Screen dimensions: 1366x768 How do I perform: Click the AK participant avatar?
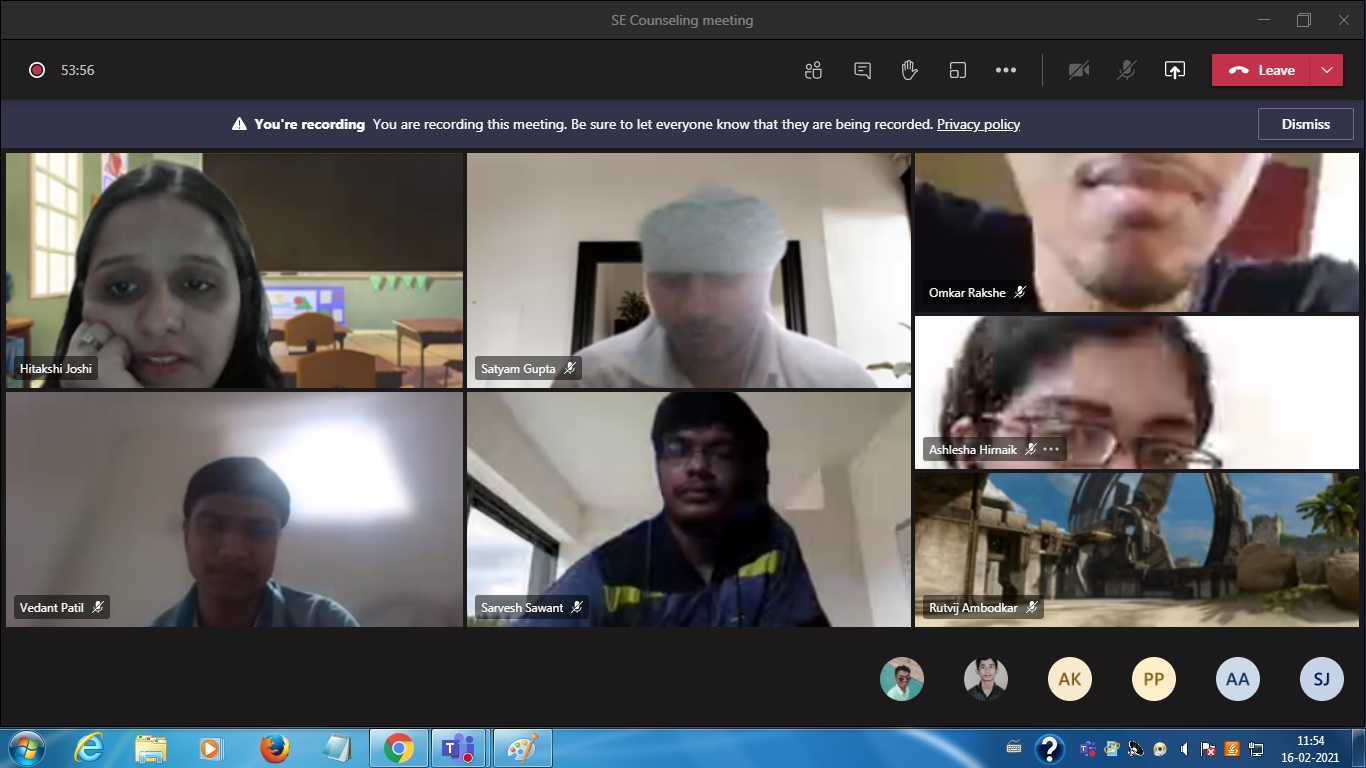click(1069, 679)
